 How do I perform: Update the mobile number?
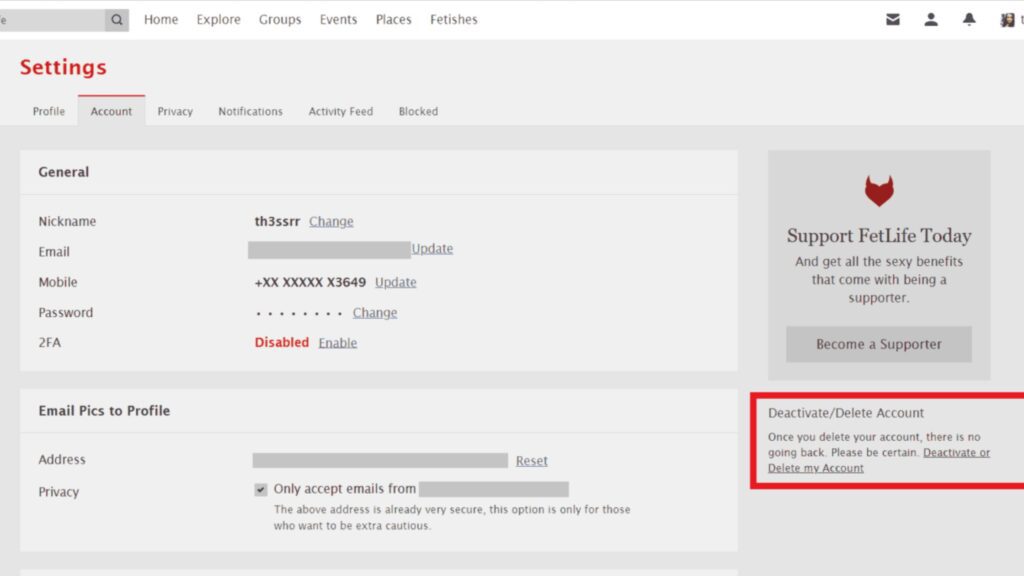[x=395, y=282]
